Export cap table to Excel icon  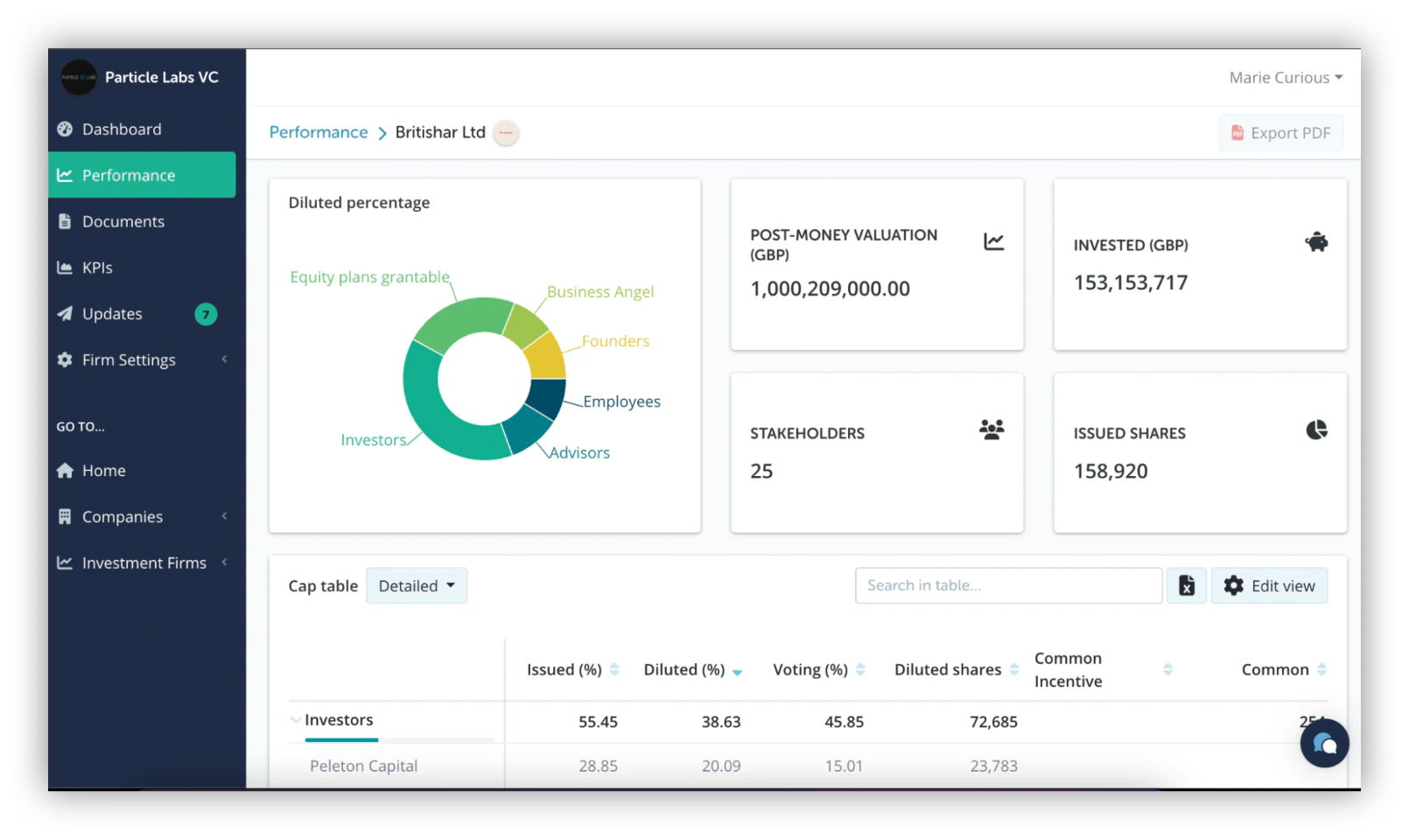(x=1187, y=585)
